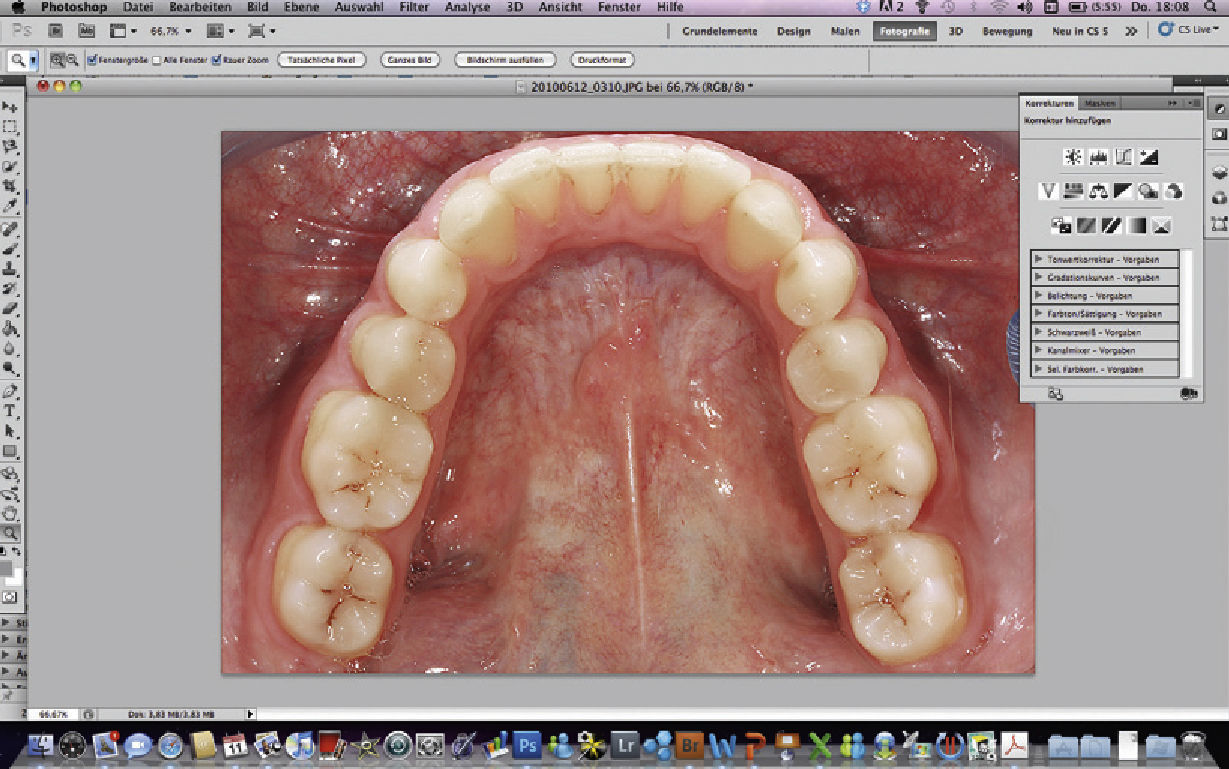Click the Bildschirm ausfüllen button
The height and width of the screenshot is (769, 1229).
coord(504,60)
